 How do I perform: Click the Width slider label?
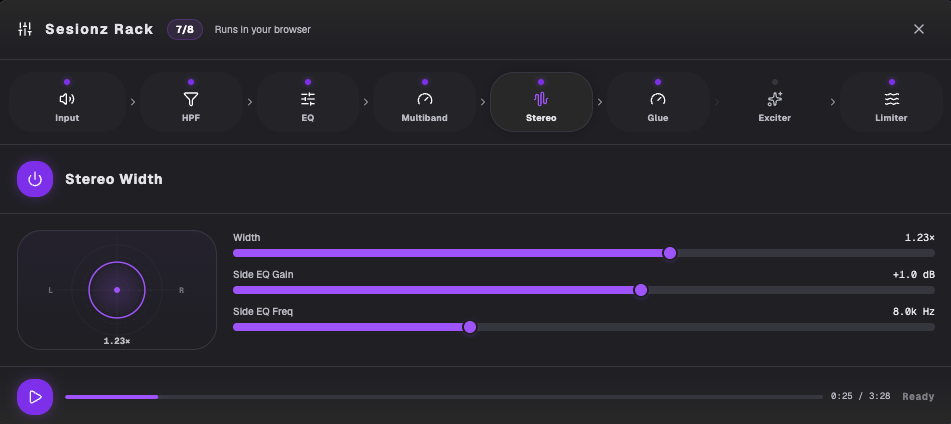pos(247,238)
